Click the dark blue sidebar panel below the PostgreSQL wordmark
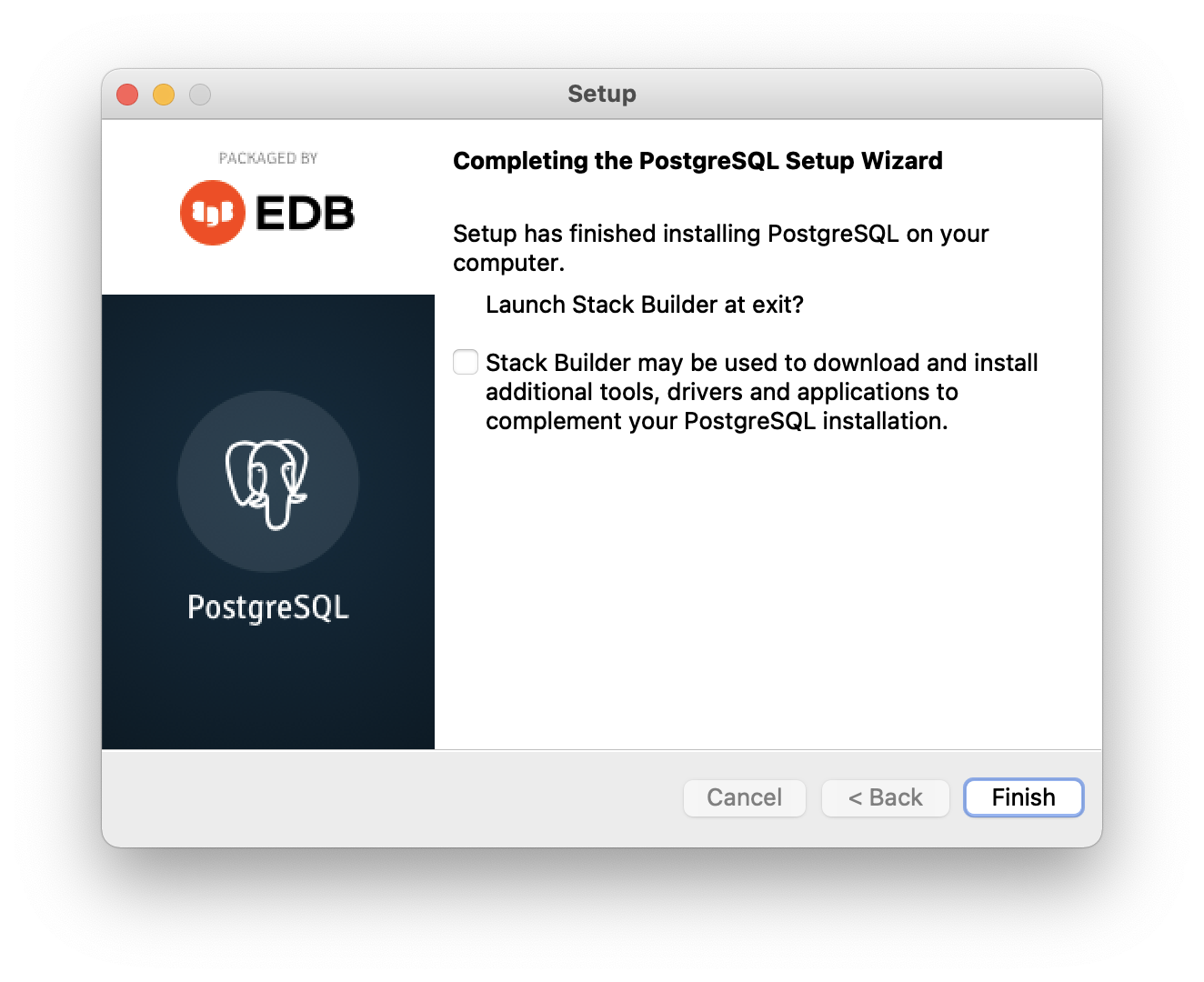The image size is (1204, 982). pos(267,691)
